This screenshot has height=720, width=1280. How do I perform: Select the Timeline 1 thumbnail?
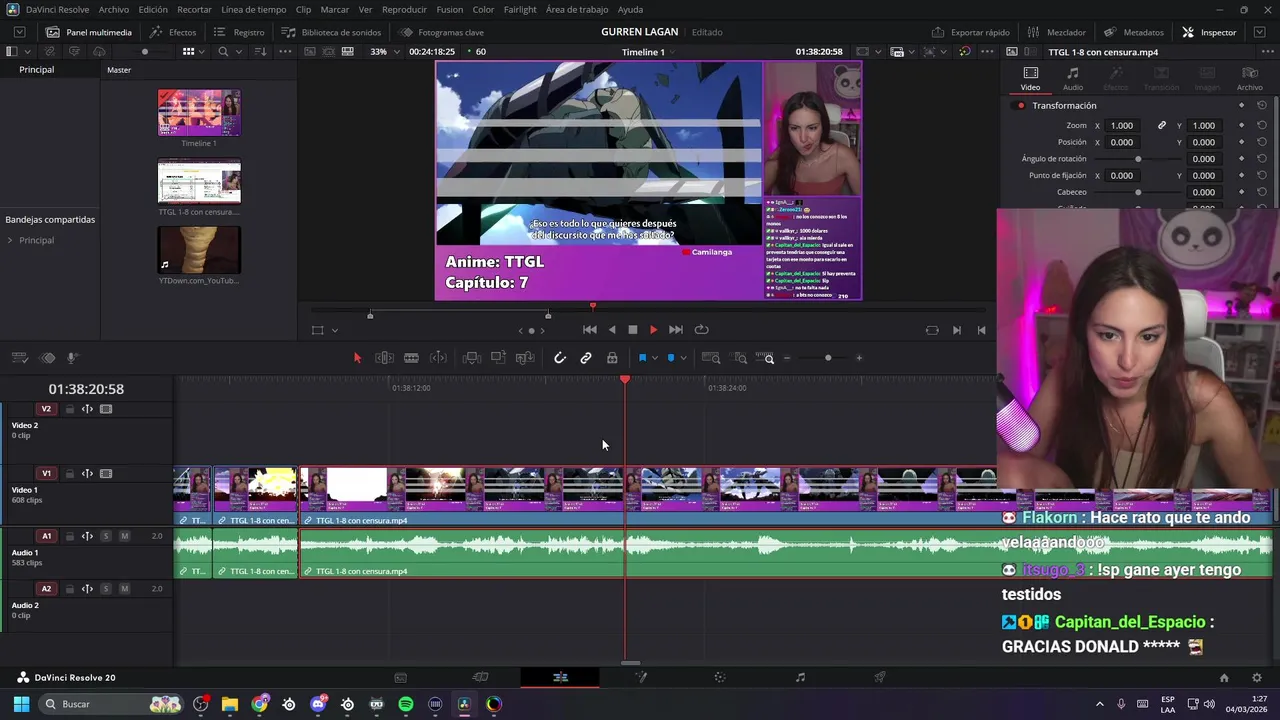pos(199,113)
